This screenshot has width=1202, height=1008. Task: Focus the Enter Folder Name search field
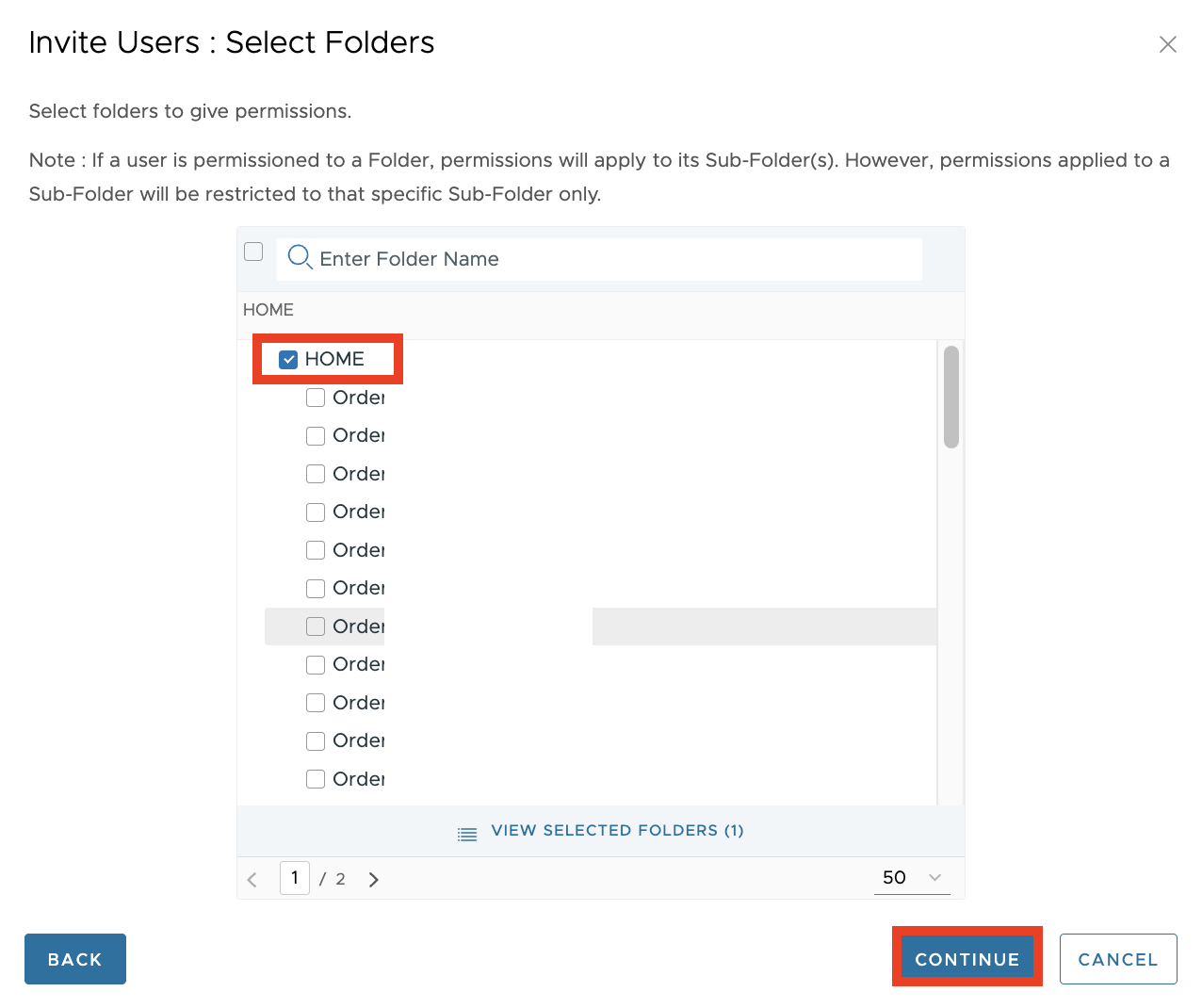pos(612,259)
